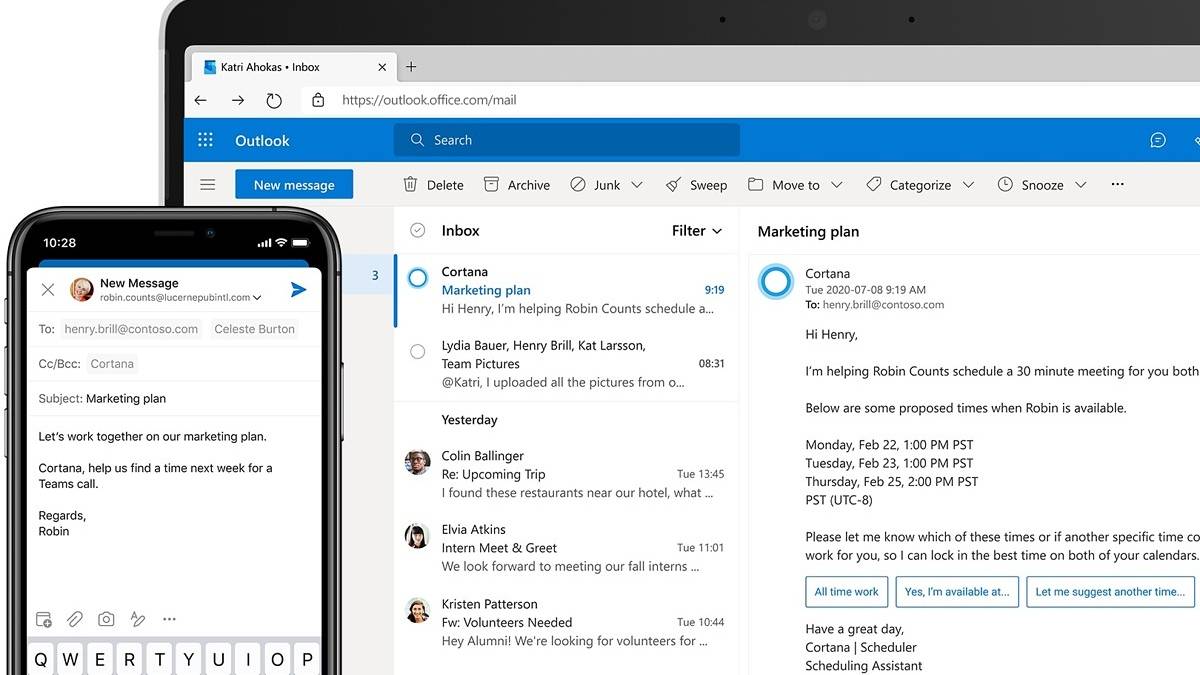
Task: Click the All time work button
Action: coord(846,592)
